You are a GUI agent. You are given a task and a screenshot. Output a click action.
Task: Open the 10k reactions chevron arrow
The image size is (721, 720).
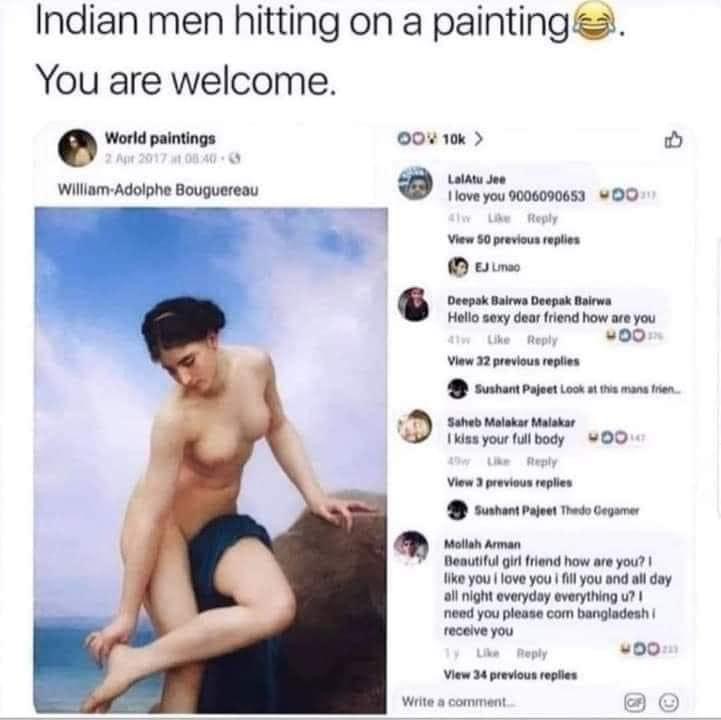[479, 138]
